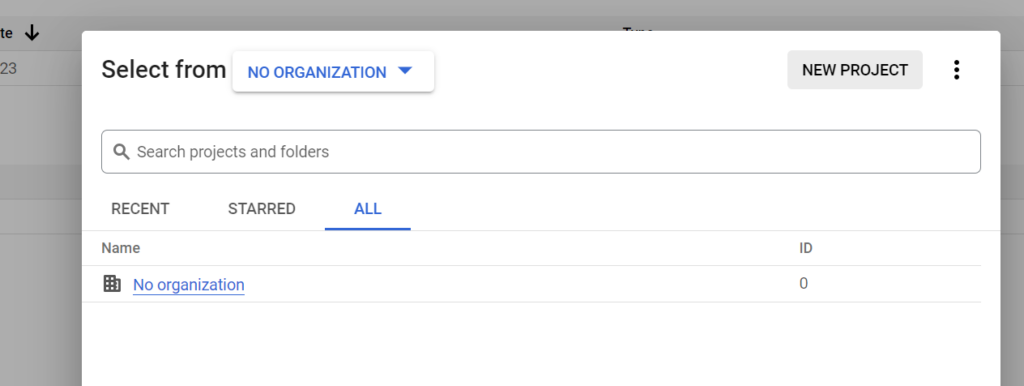Switch to the STARRED tab
The image size is (1024, 386).
pos(262,209)
